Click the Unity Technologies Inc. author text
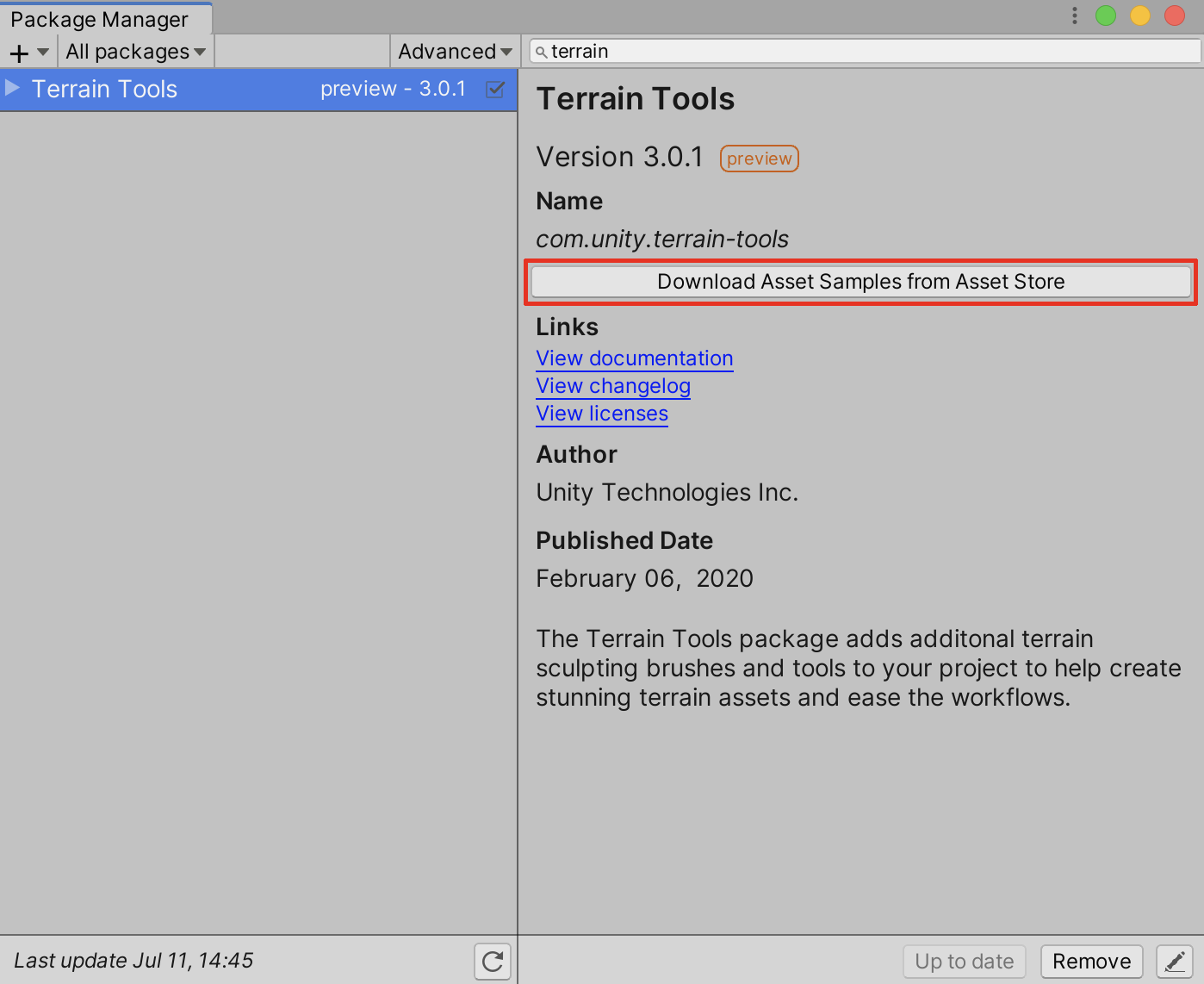The height and width of the screenshot is (984, 1204). click(667, 492)
